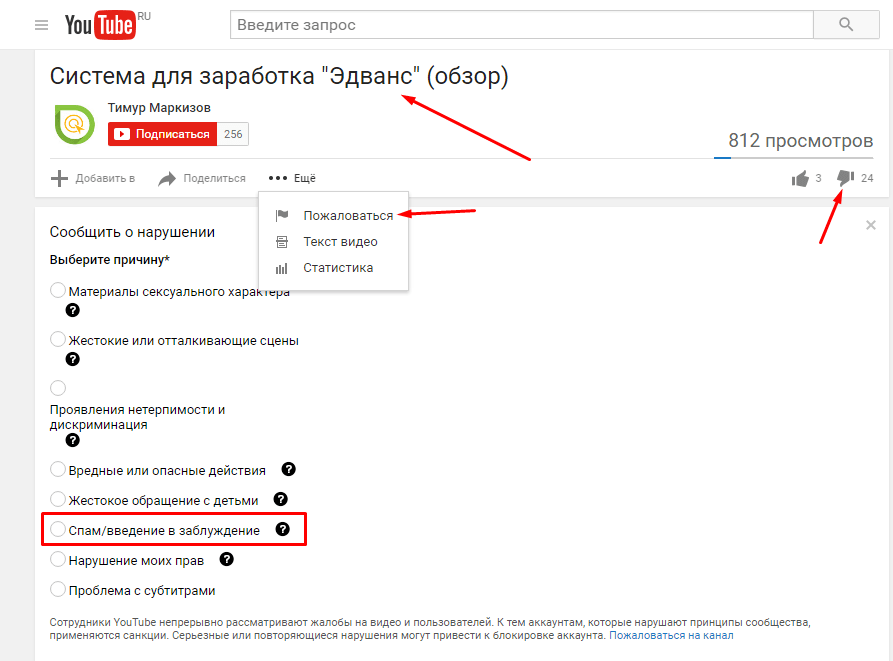Select Жестокие или отталкивающие сцены radio button
893x661 pixels.
coord(58,339)
